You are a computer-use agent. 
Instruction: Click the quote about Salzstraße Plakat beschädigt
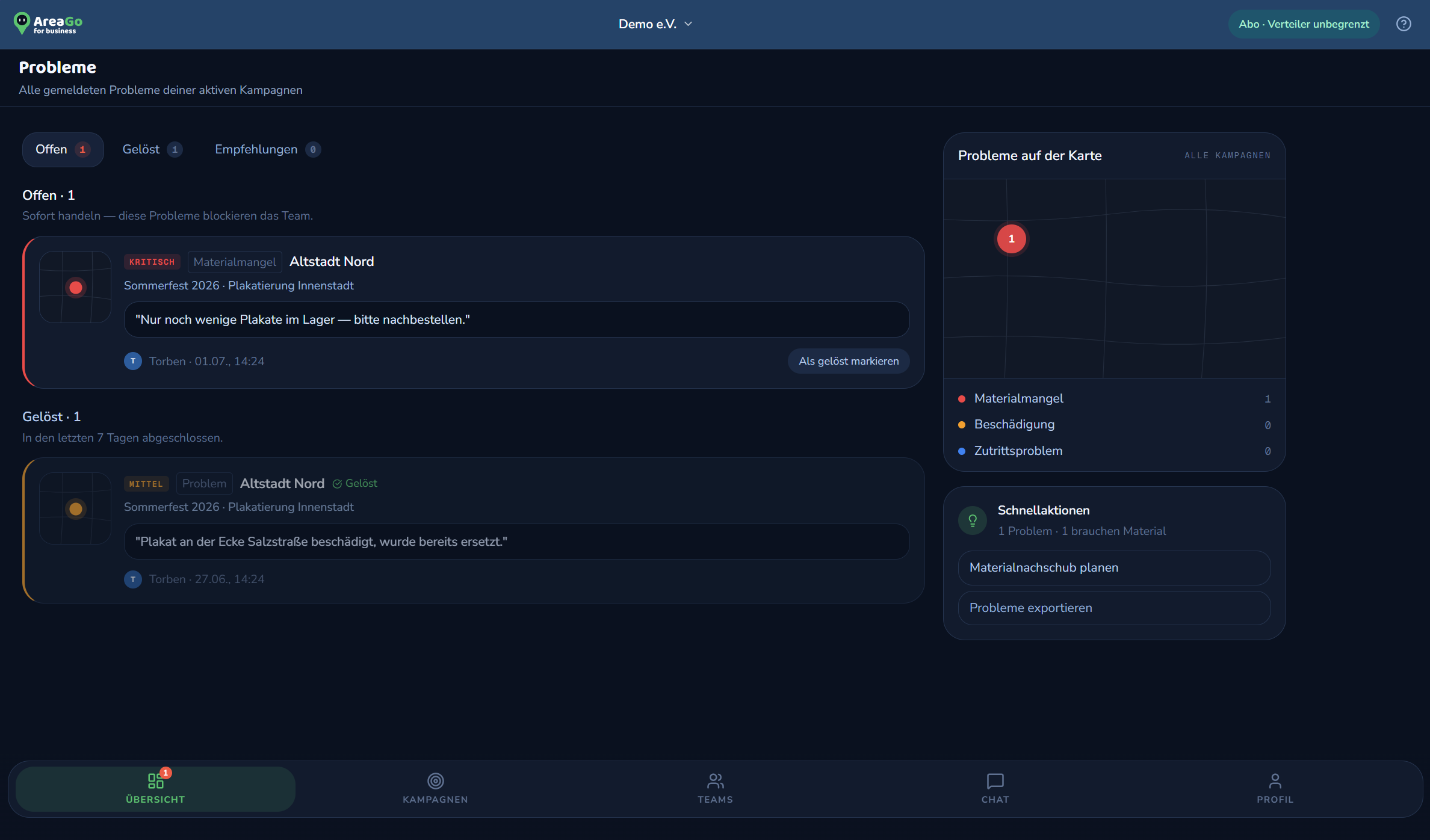(516, 542)
